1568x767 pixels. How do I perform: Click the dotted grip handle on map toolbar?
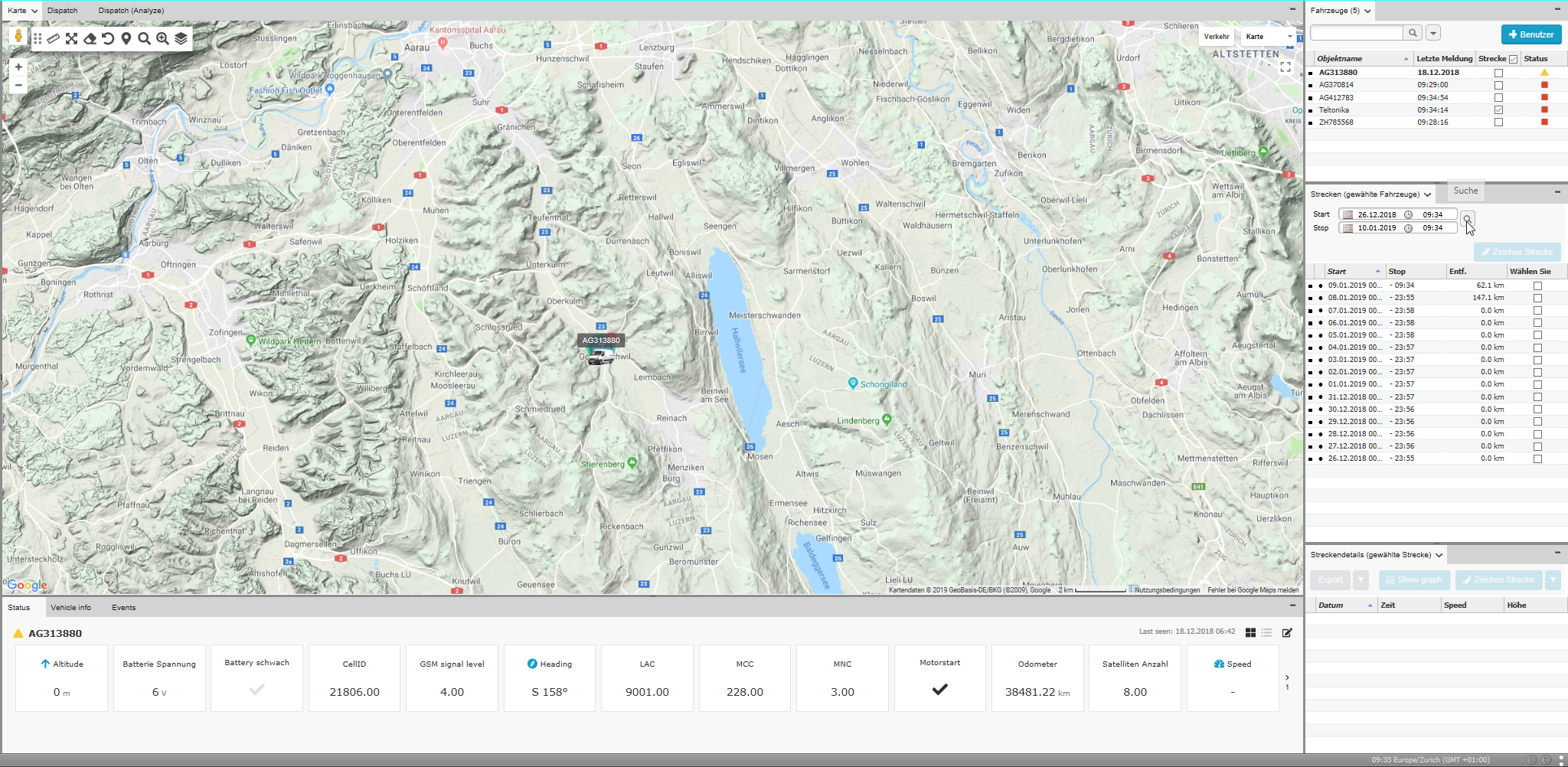(38, 38)
